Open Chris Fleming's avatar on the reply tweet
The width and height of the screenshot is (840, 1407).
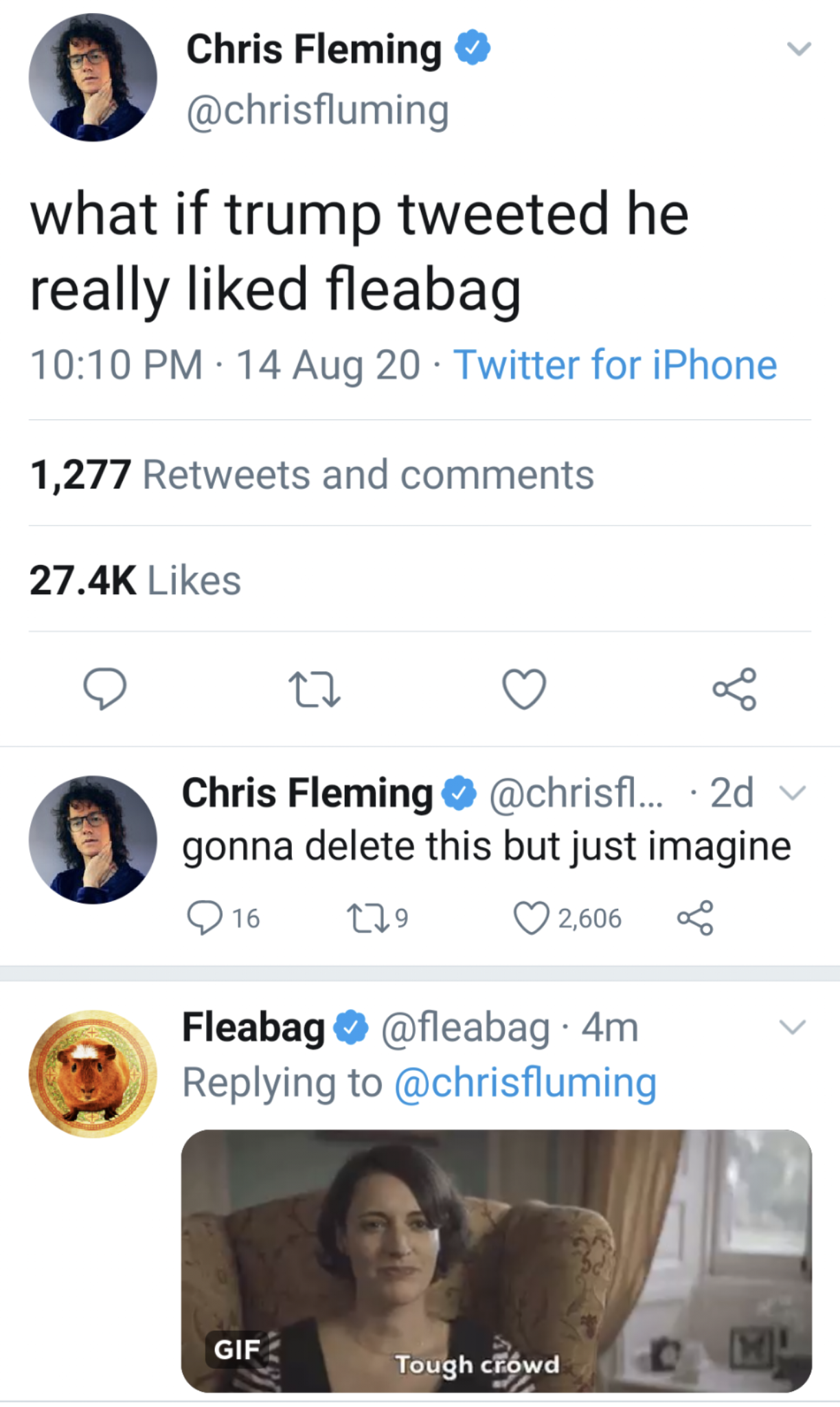point(93,840)
